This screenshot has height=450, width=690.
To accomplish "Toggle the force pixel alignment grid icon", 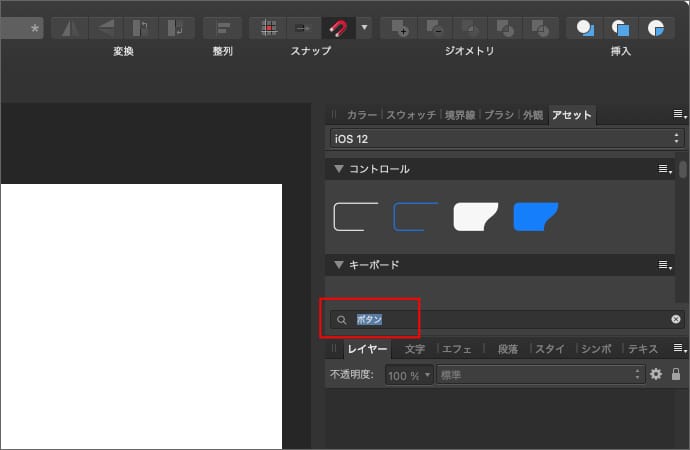I will click(x=268, y=27).
